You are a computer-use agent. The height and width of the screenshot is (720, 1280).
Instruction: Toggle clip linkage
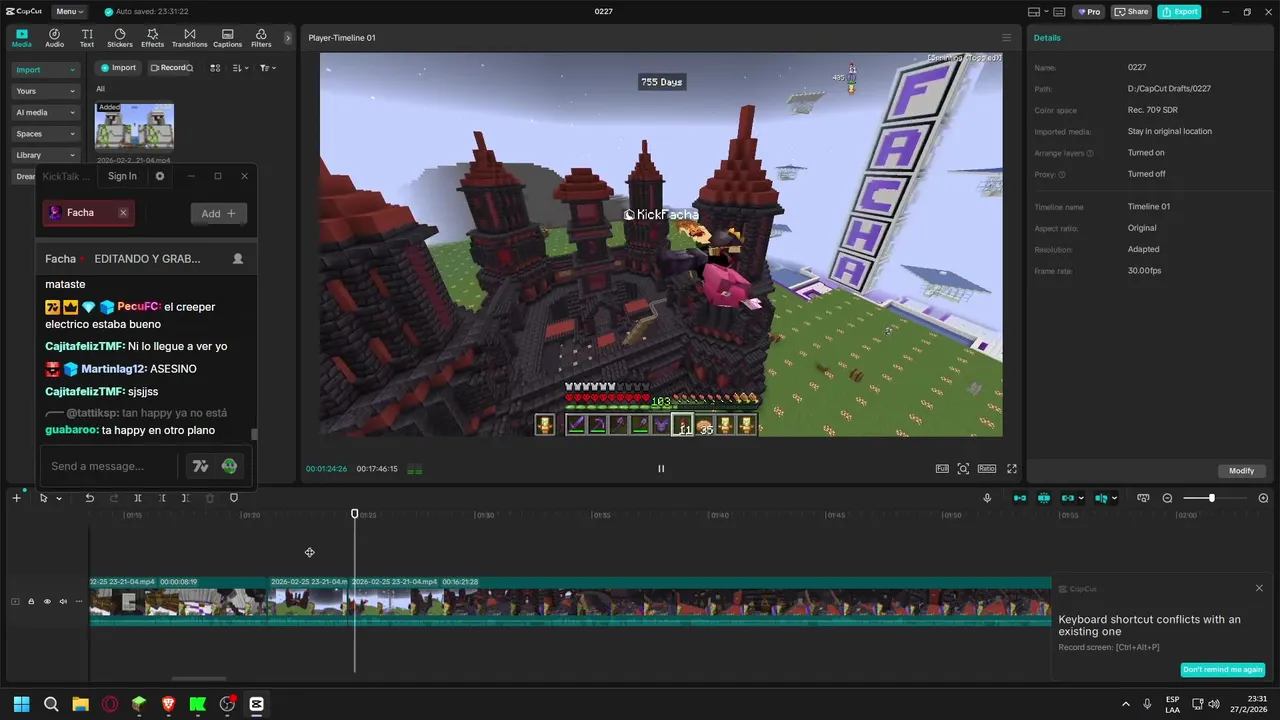coord(1068,498)
